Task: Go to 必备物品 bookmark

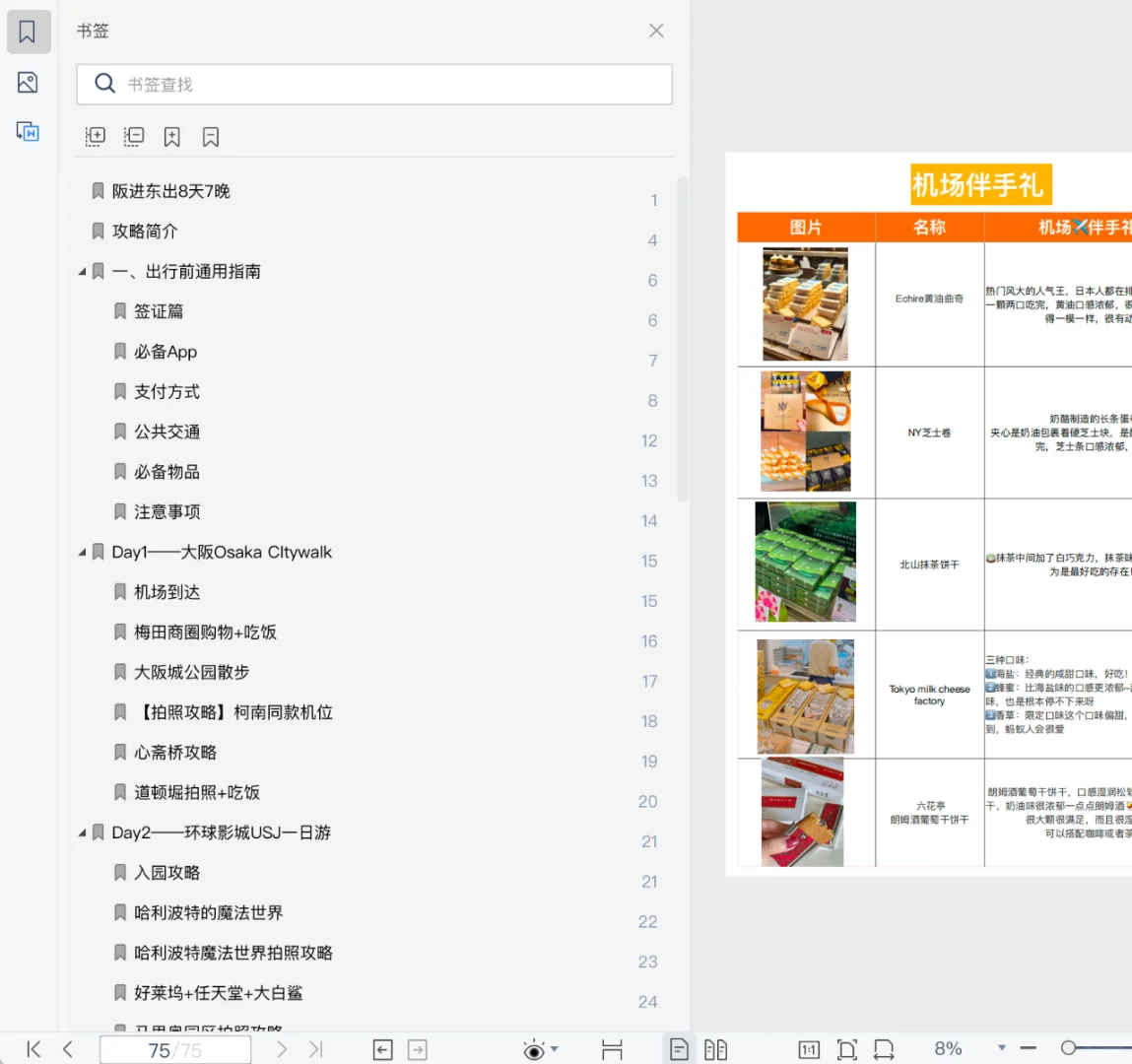Action: click(x=166, y=471)
